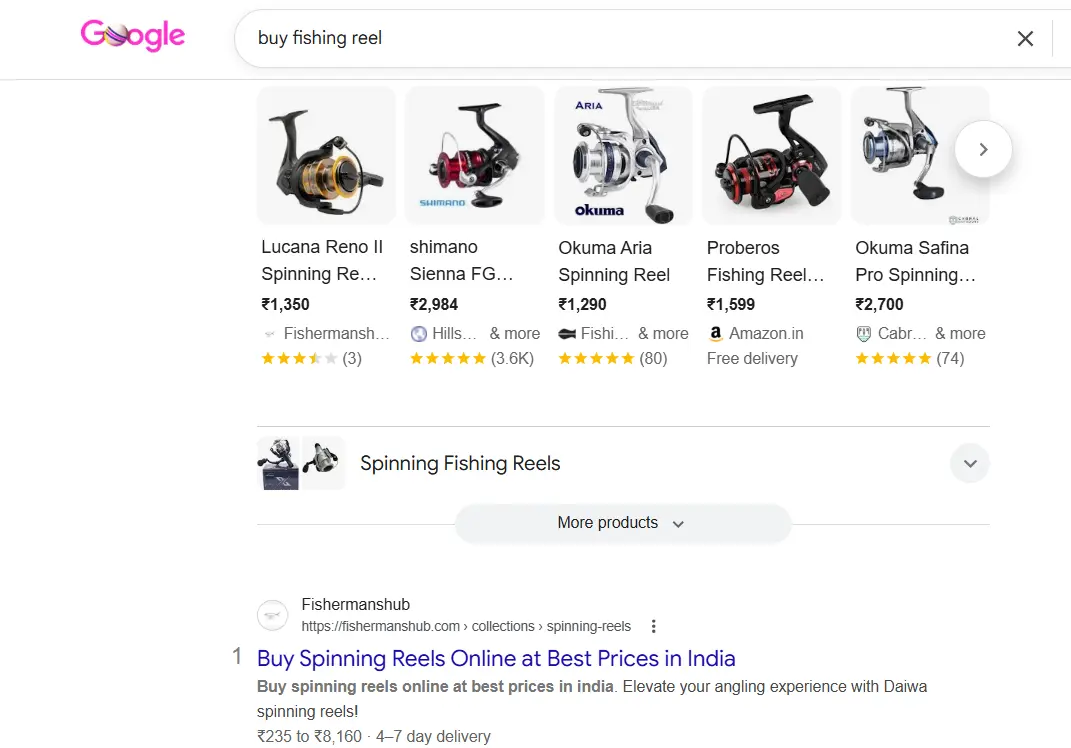
Task: Clear the search box text
Action: point(1025,39)
